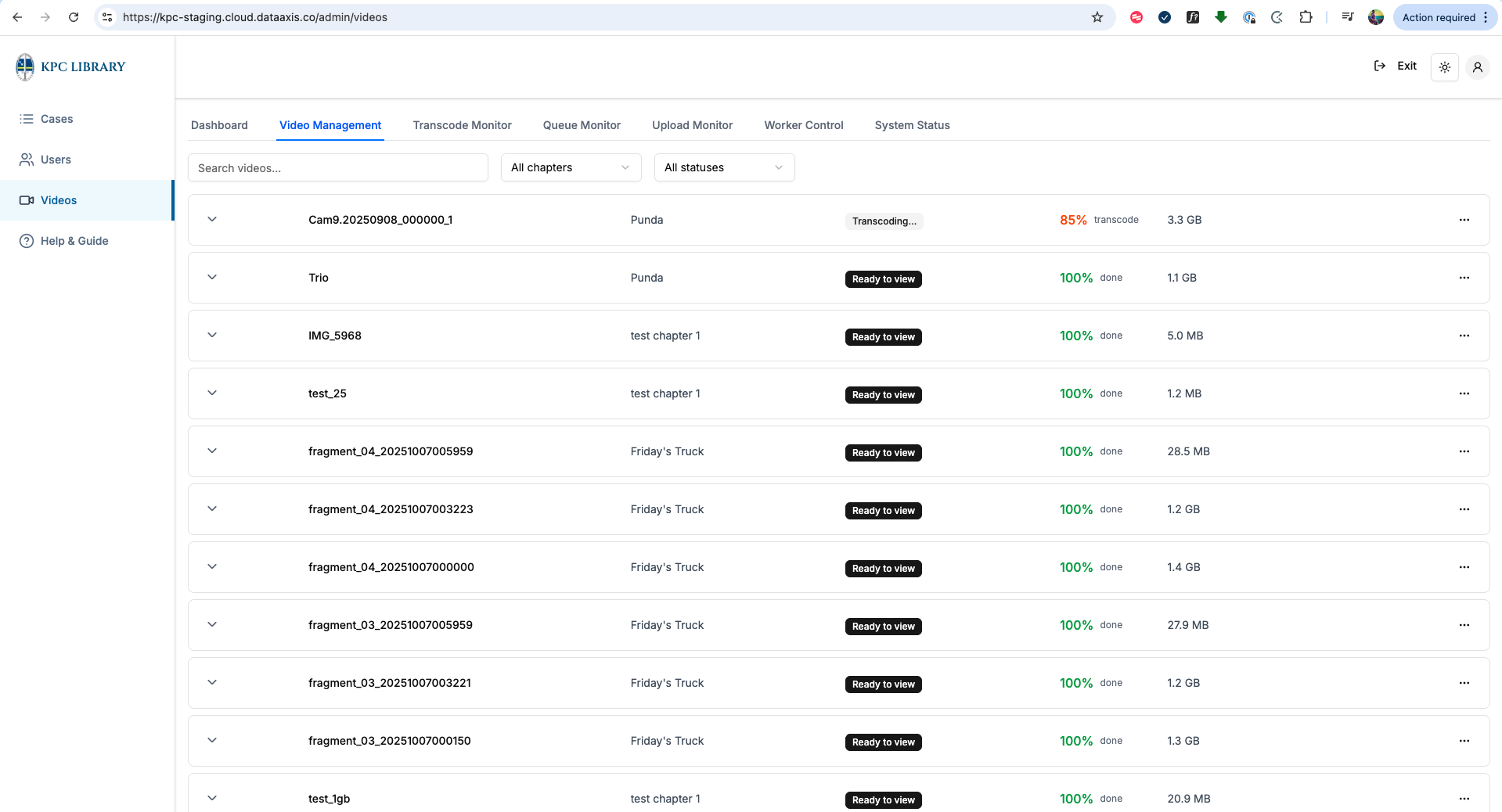Screen dimensions: 1502x812
Task: Click the Action required browser button
Action: 1445,17
